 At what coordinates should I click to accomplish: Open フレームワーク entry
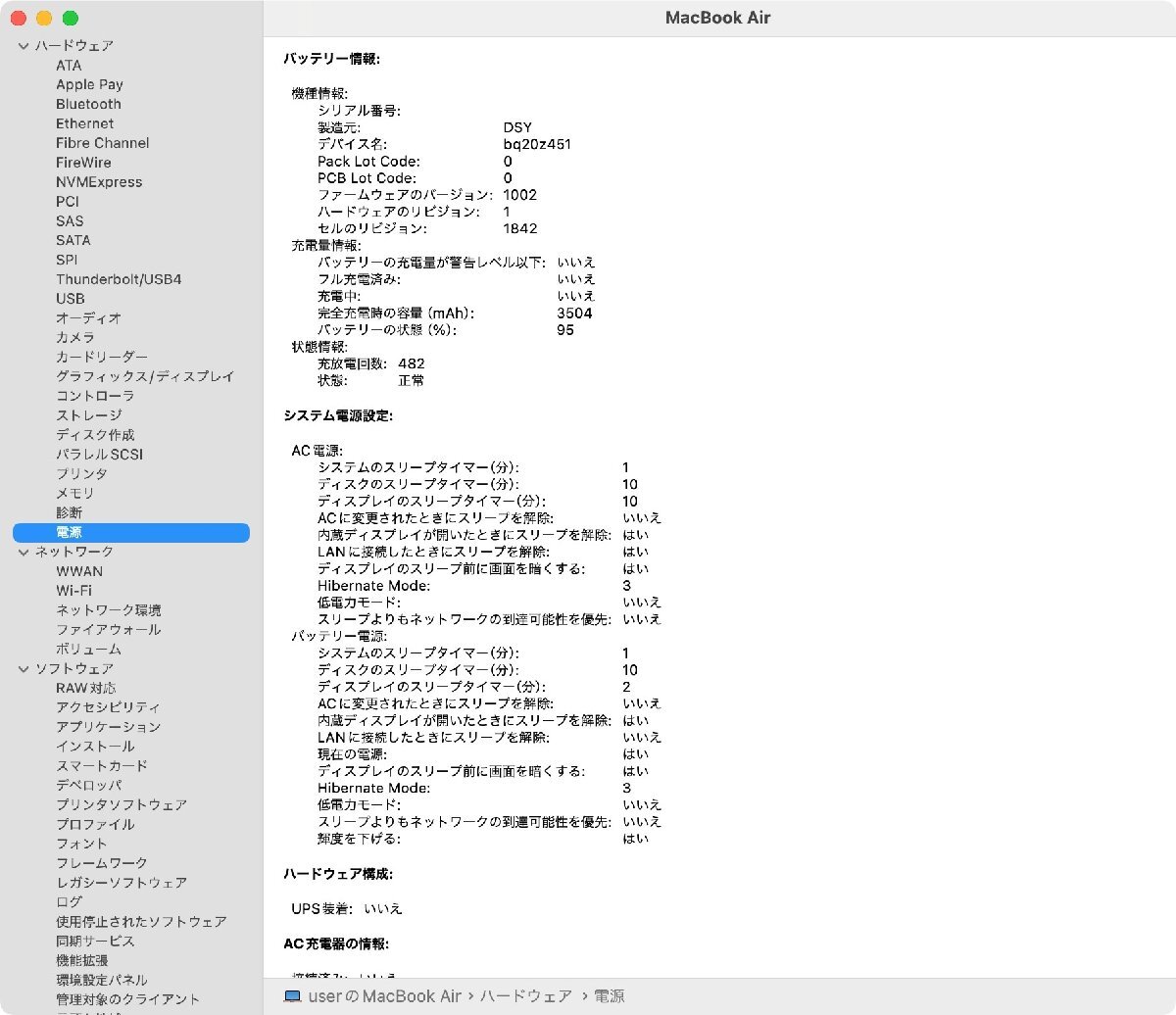(102, 863)
